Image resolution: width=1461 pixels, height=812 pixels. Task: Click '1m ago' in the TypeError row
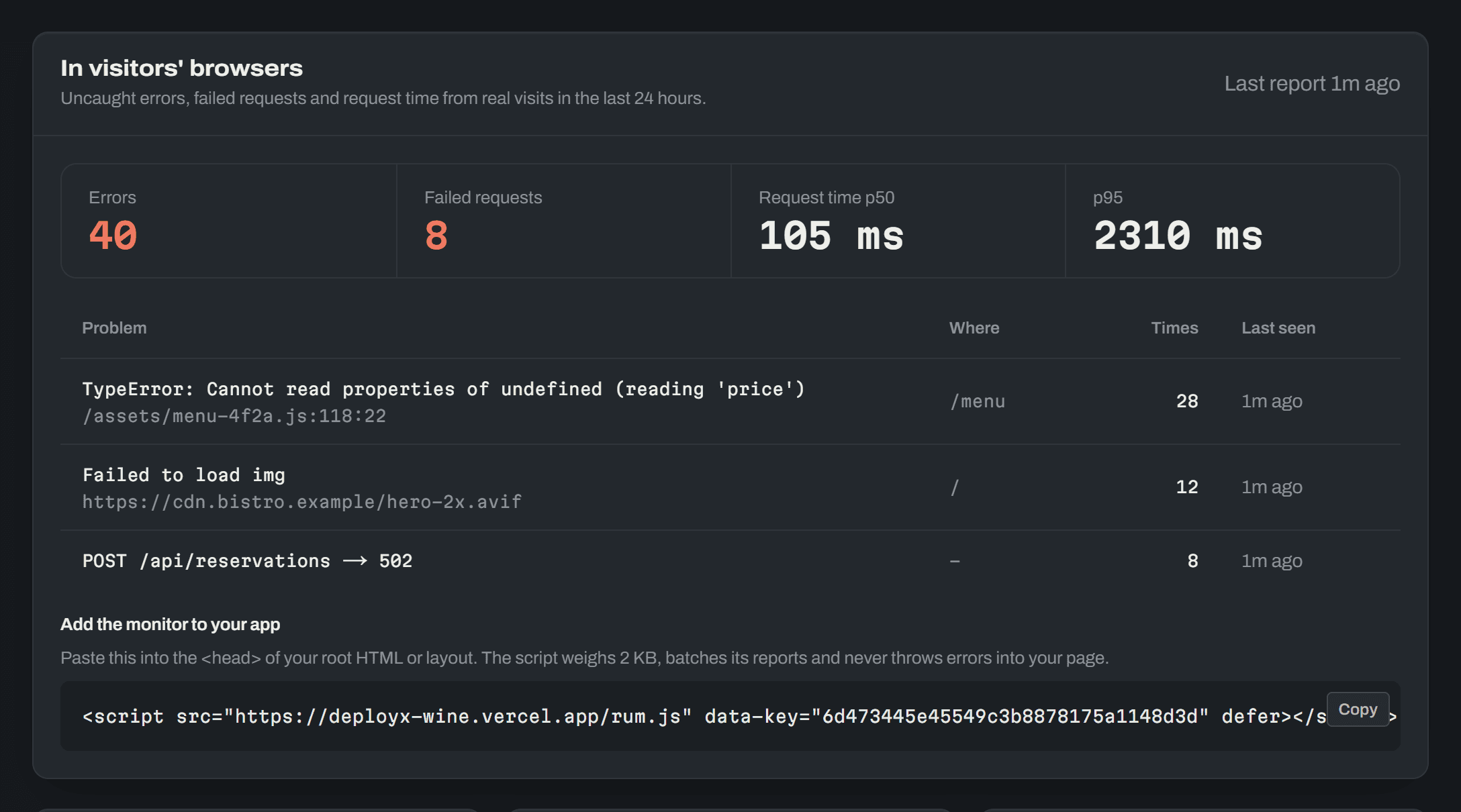tap(1272, 401)
